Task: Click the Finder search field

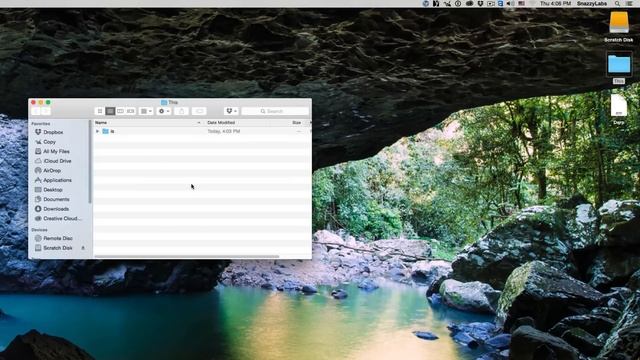Action: tap(275, 111)
